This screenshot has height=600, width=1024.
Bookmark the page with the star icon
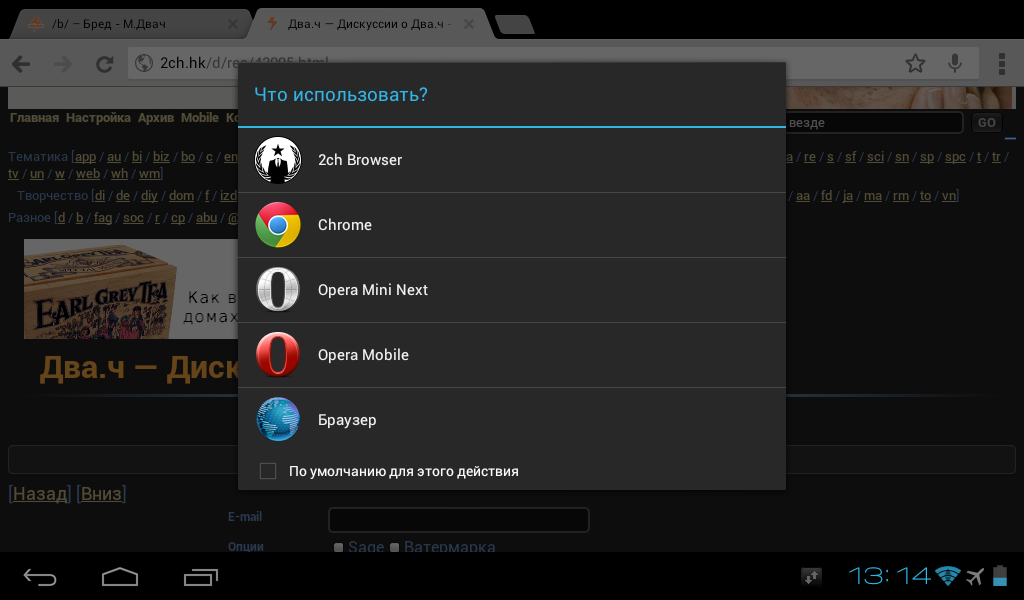(916, 63)
